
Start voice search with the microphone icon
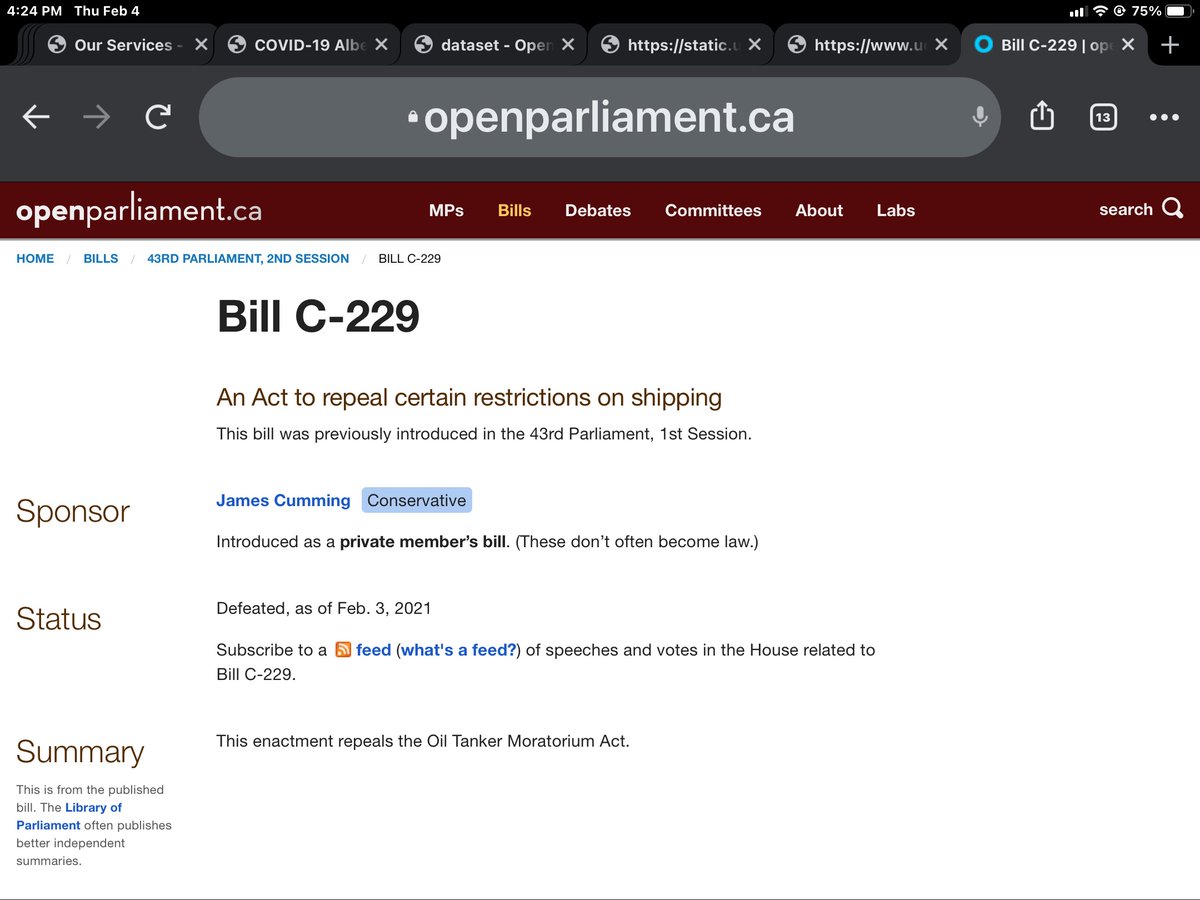(979, 117)
